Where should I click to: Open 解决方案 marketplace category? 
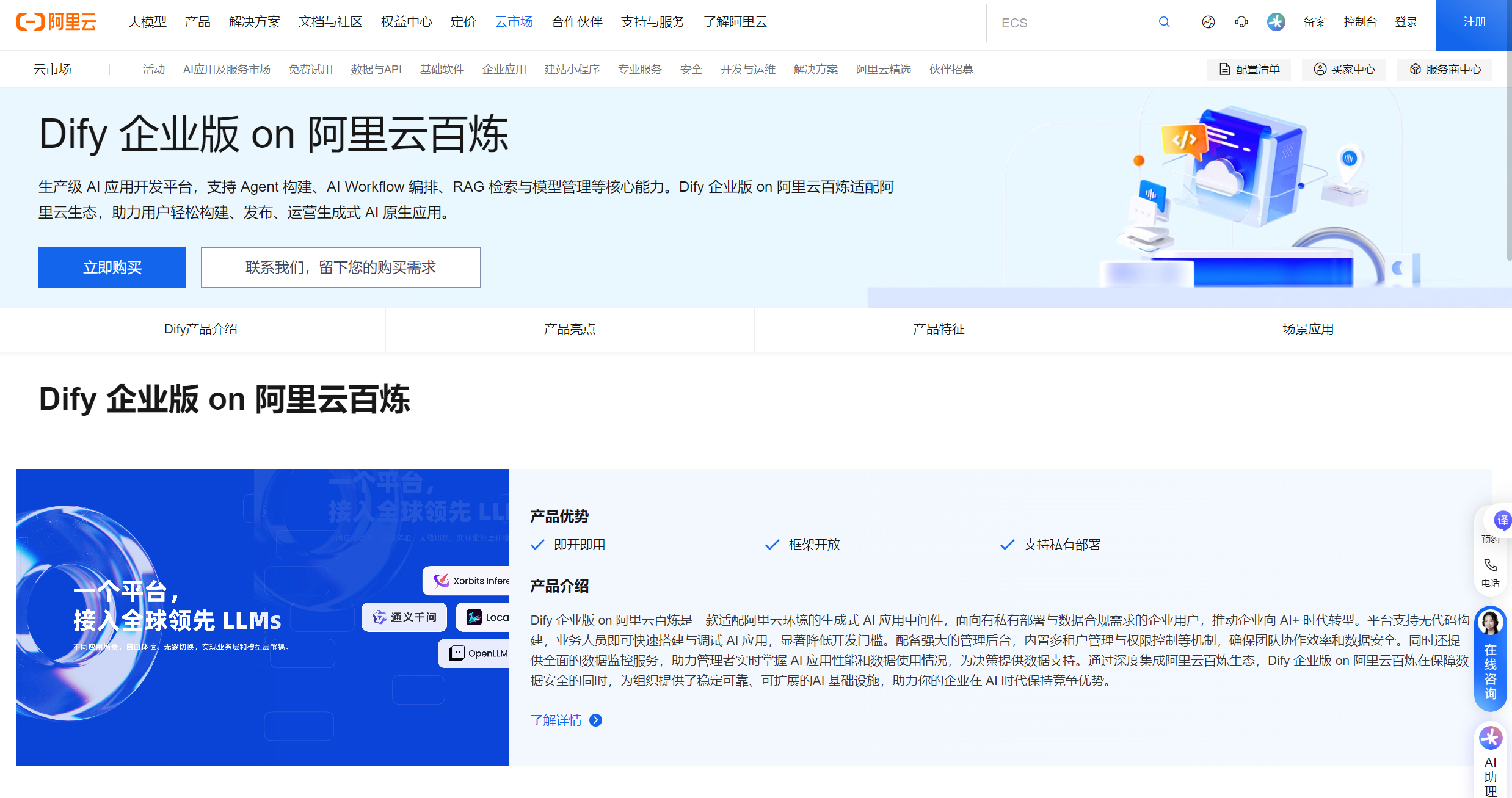816,70
